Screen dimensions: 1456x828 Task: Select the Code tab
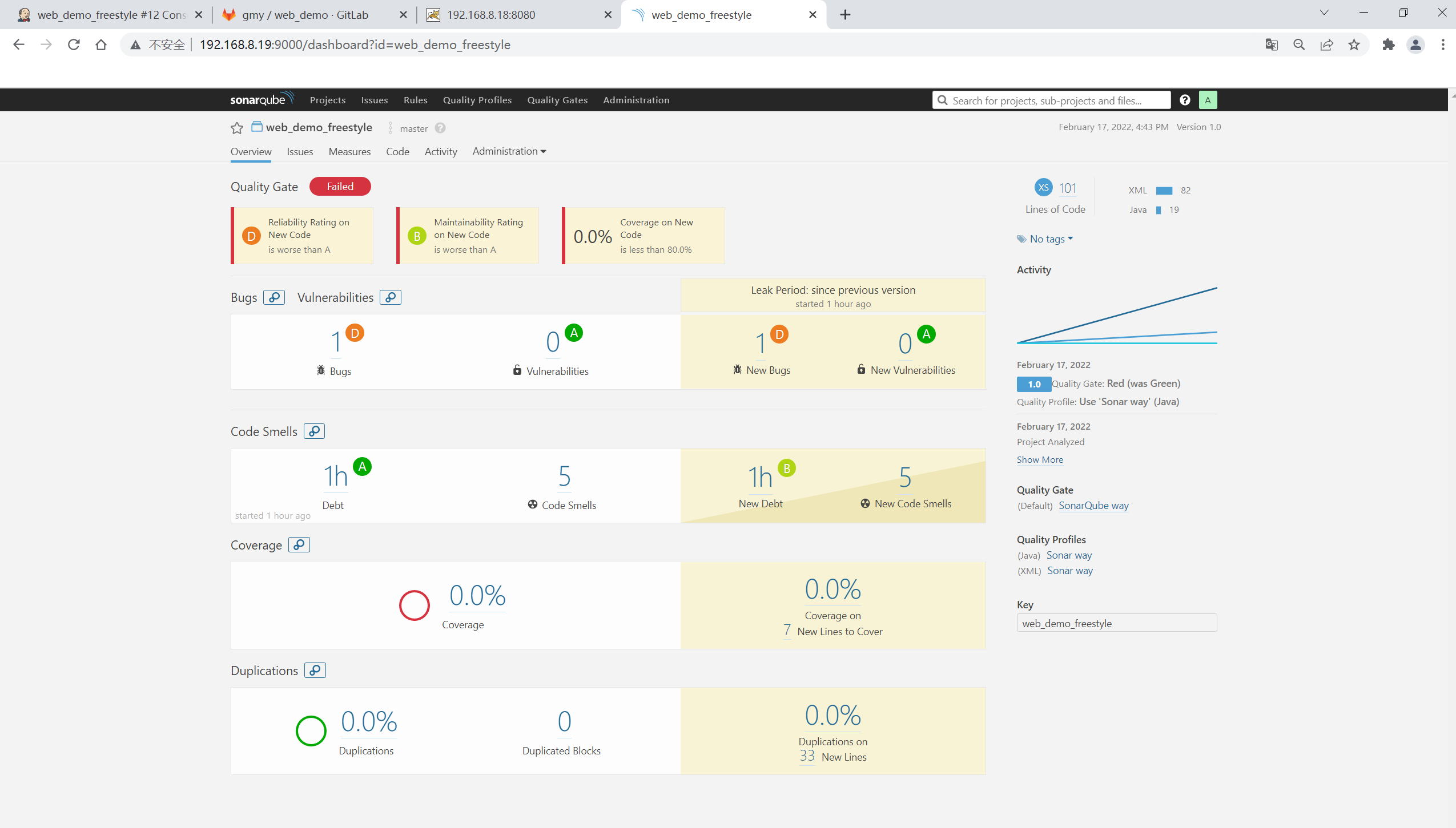pyautogui.click(x=397, y=151)
